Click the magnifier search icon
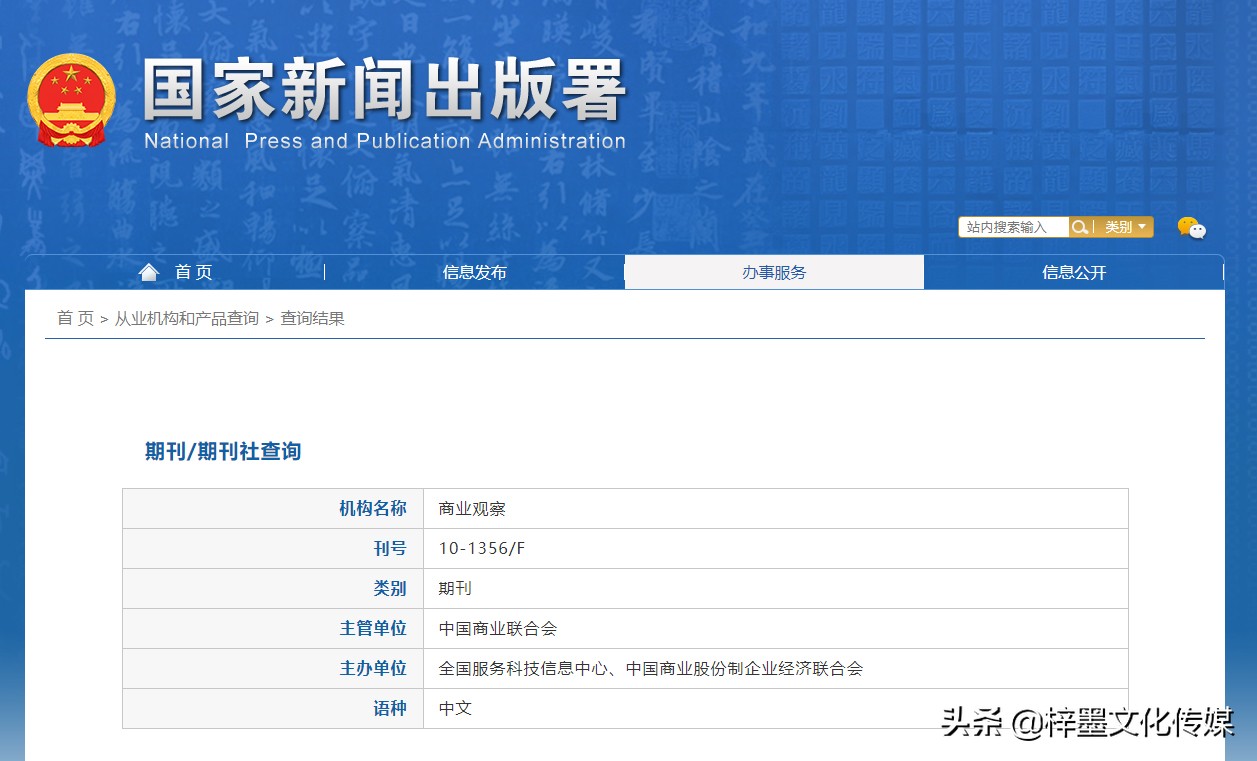The height and width of the screenshot is (761, 1257). pyautogui.click(x=1079, y=226)
